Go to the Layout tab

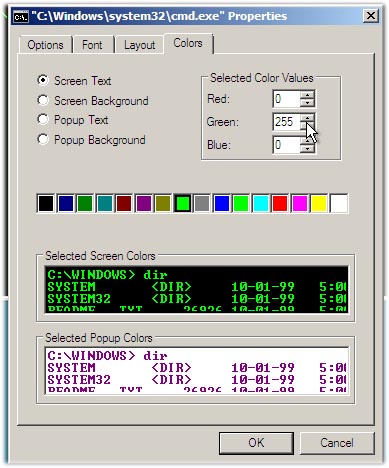click(139, 45)
